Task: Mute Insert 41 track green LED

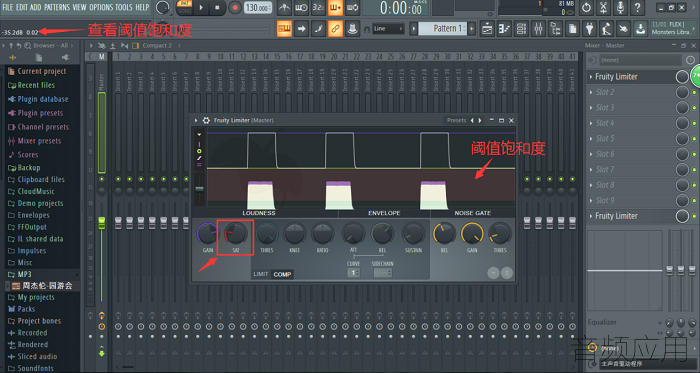Action: click(x=572, y=179)
